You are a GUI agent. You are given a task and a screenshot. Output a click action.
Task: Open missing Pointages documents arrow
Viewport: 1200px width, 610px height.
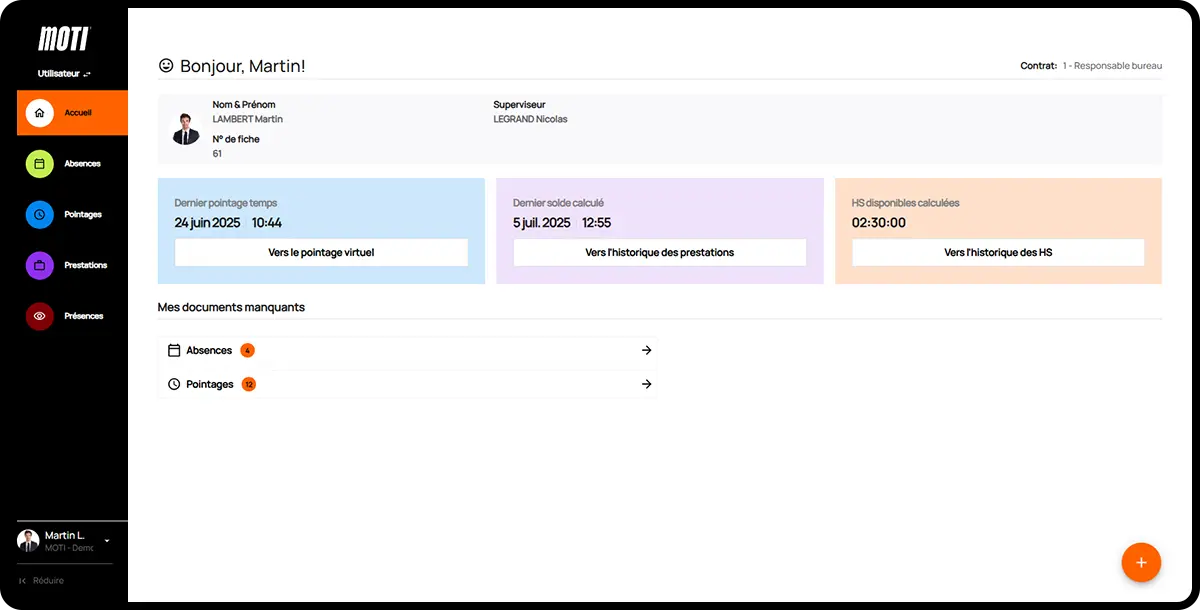[x=646, y=384]
